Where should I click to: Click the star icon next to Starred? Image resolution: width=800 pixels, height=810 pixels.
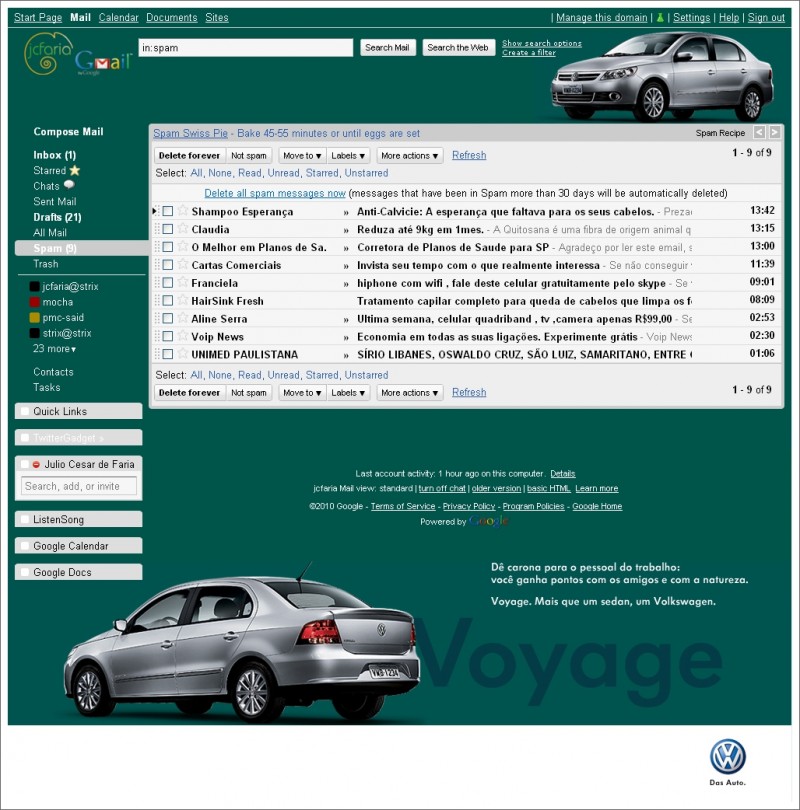tap(75, 170)
